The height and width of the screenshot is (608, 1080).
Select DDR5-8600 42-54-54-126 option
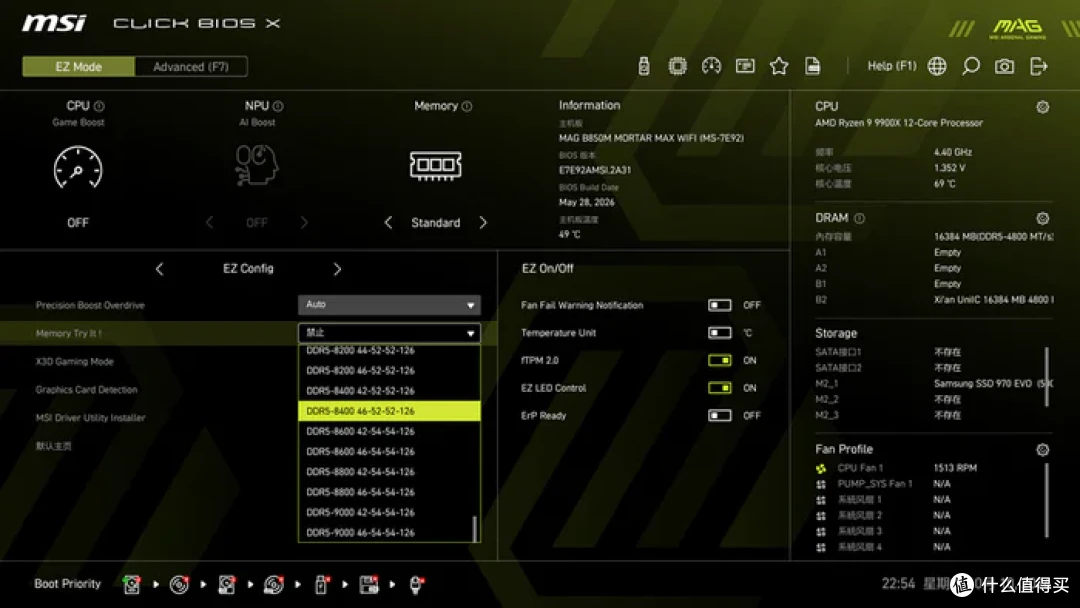click(389, 431)
